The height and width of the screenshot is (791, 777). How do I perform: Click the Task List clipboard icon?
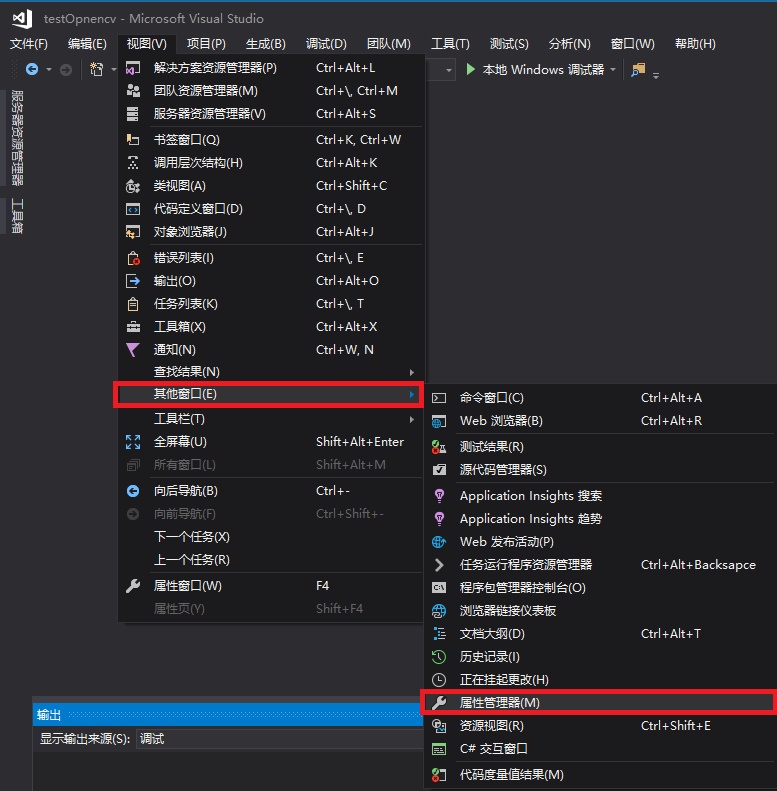tap(133, 304)
